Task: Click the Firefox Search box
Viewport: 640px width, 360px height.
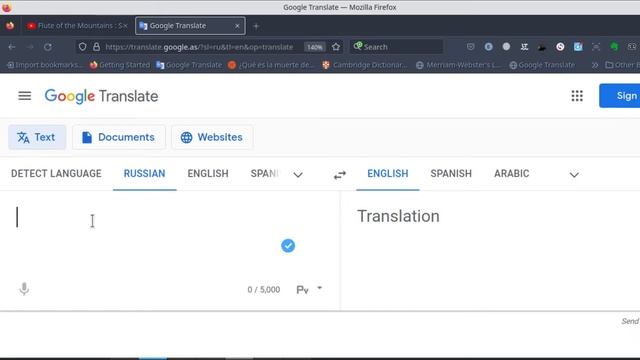Action: pyautogui.click(x=396, y=47)
